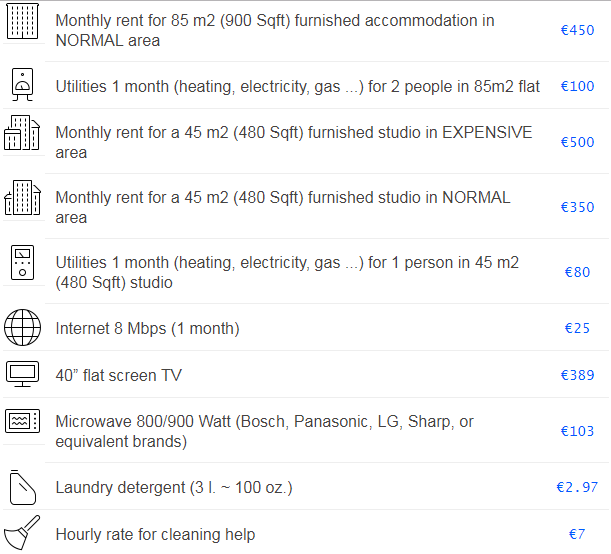Open the €100 utilities price link
This screenshot has height=554, width=611.
point(577,87)
